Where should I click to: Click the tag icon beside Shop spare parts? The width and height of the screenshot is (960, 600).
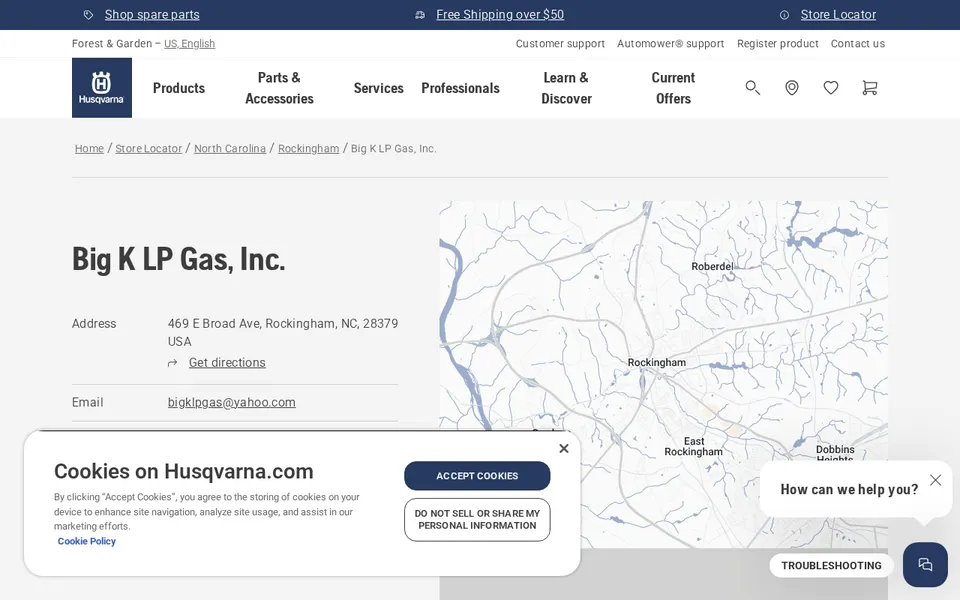pyautogui.click(x=88, y=15)
